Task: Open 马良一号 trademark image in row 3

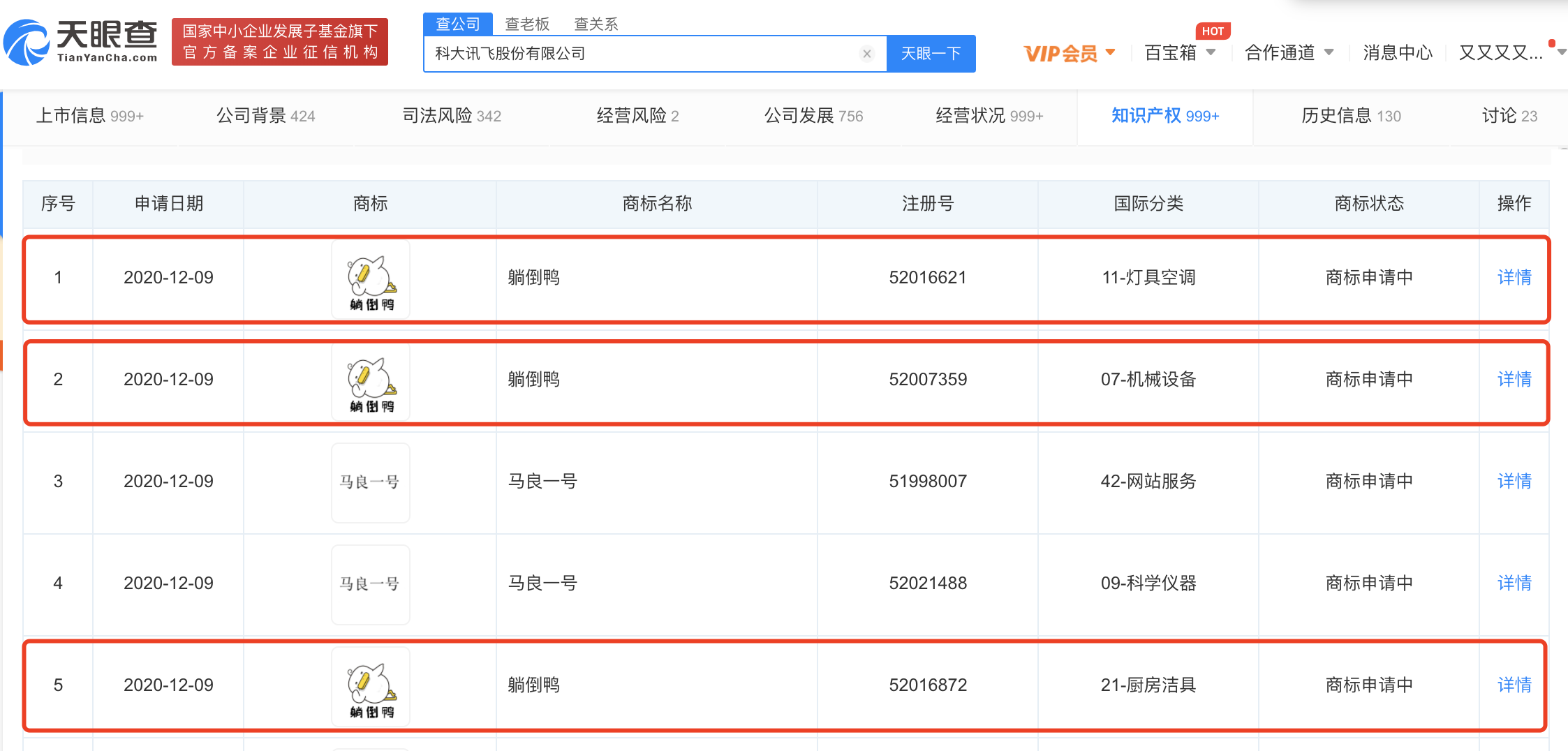Action: click(x=371, y=482)
